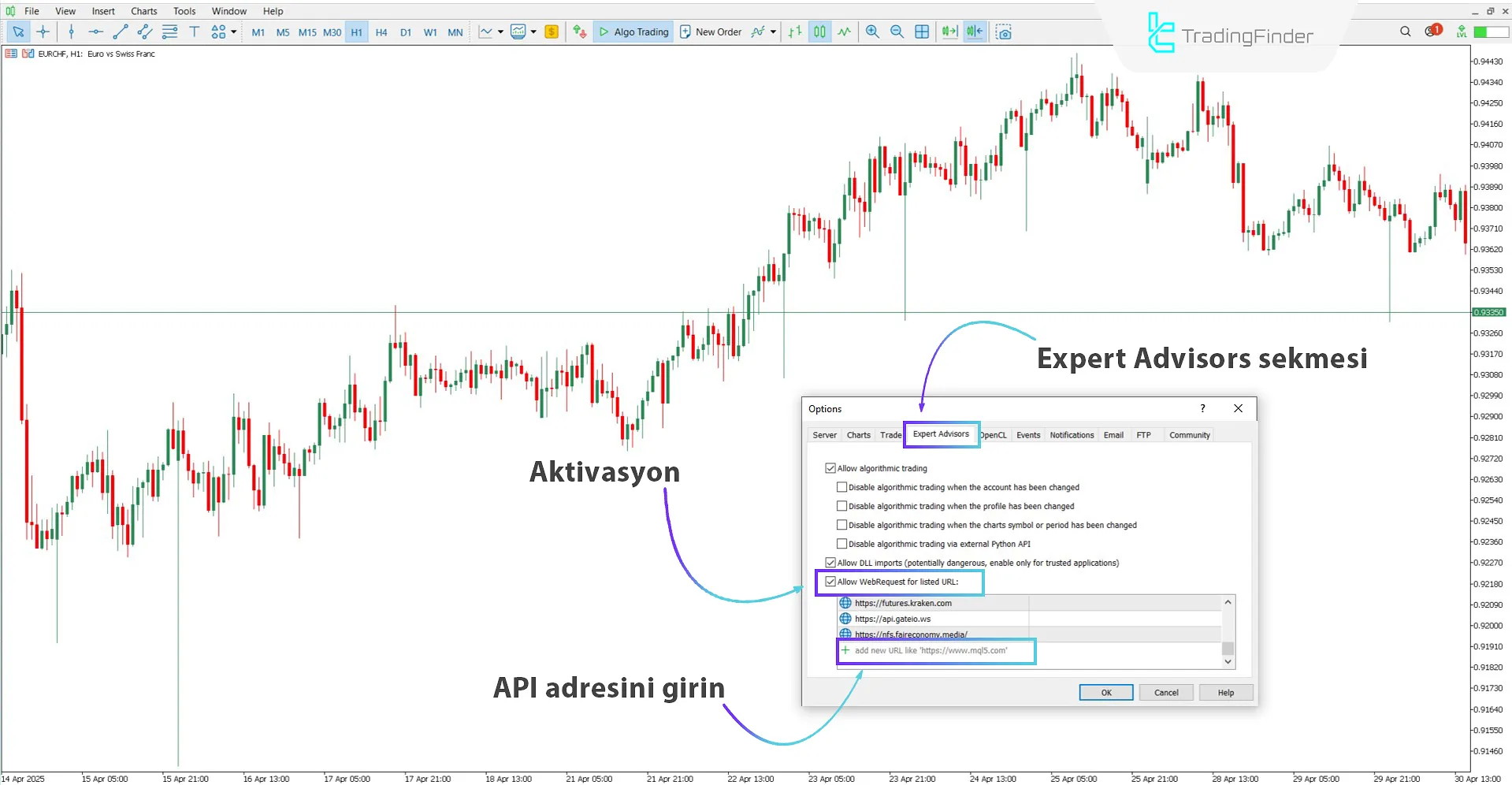Zoom in on the chart

(872, 32)
